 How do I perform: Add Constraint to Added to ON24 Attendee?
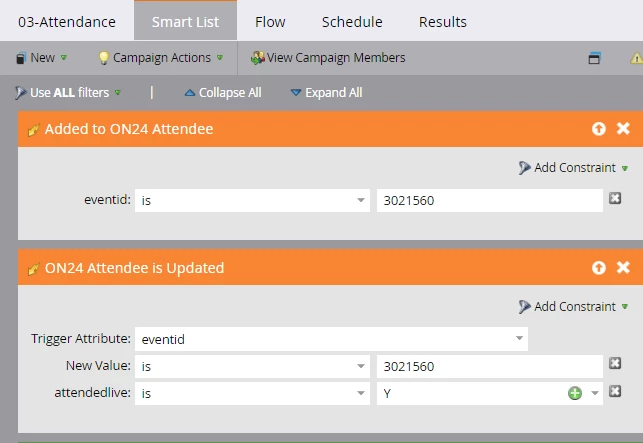coord(573,168)
